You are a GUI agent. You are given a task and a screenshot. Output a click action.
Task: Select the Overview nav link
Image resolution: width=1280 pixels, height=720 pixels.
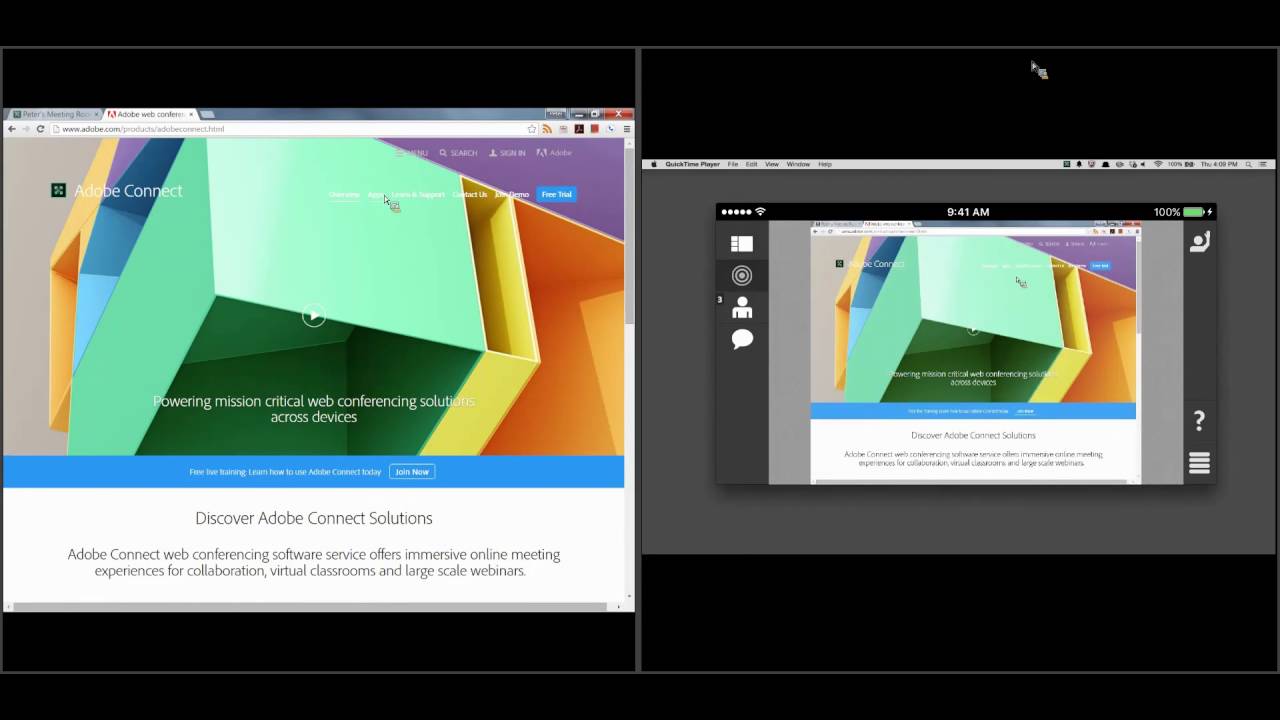pyautogui.click(x=344, y=194)
